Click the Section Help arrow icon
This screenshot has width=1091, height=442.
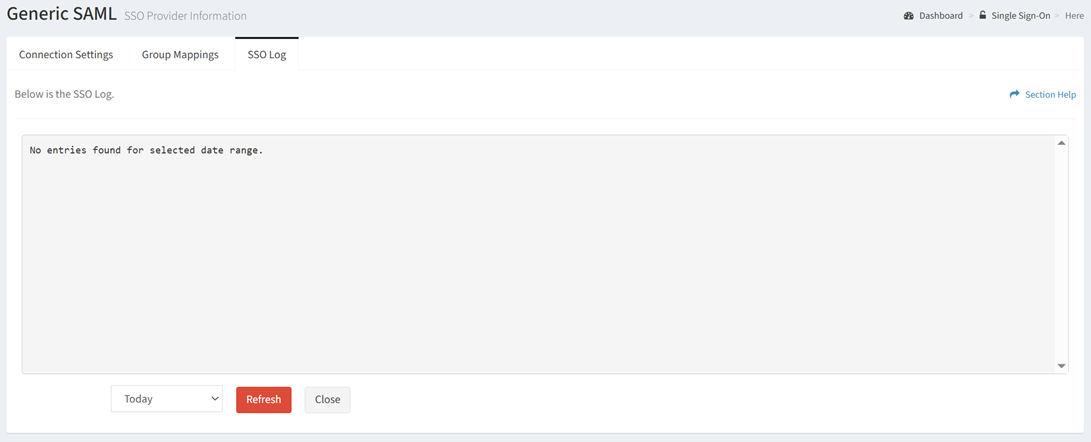click(1014, 94)
